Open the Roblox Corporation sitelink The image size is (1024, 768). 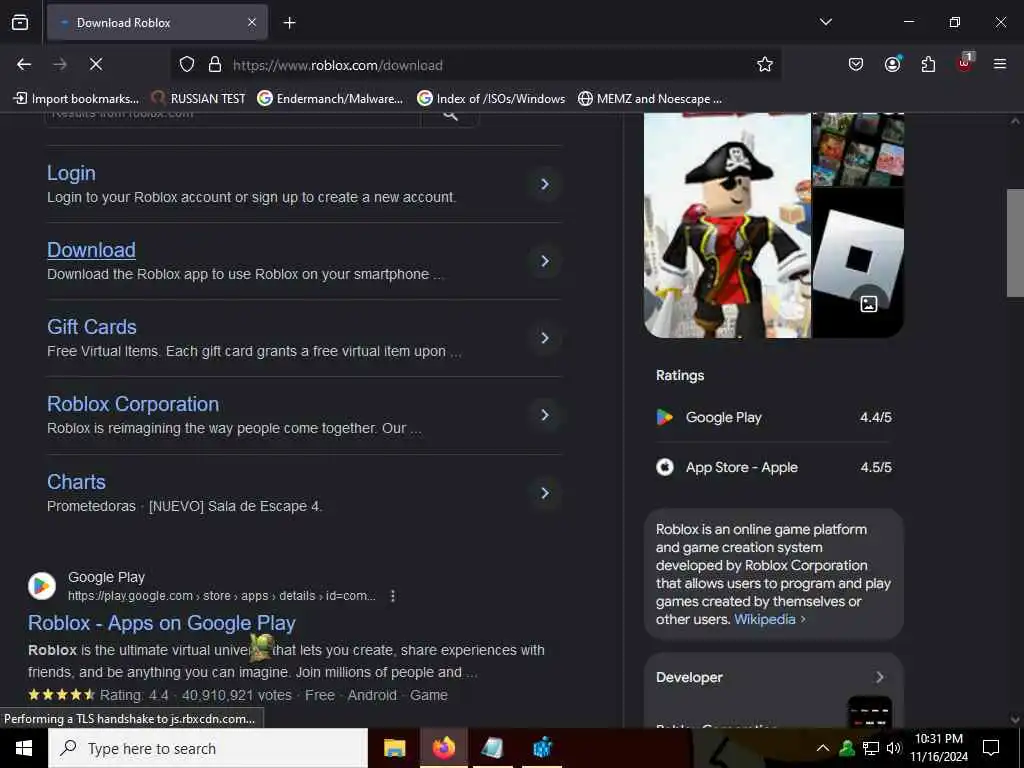tap(133, 404)
